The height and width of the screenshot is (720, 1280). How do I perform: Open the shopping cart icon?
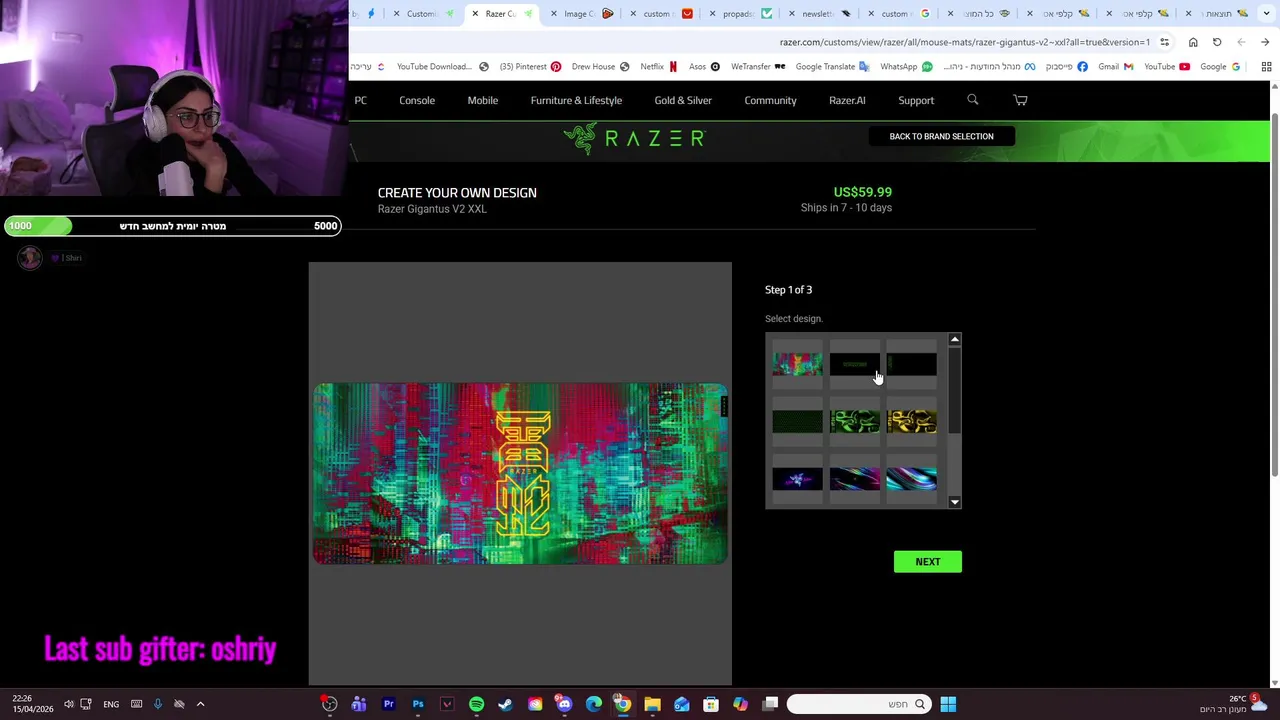pyautogui.click(x=1020, y=100)
